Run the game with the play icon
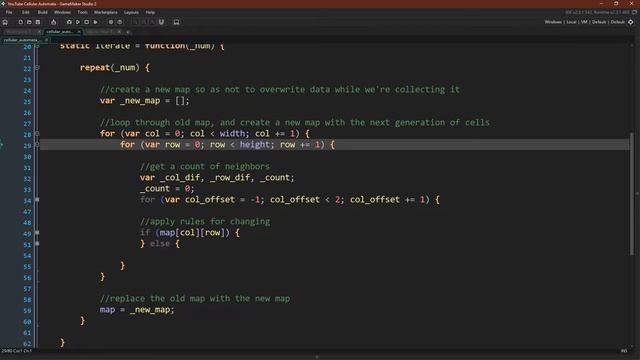Image resolution: width=640 pixels, height=360 pixels. coord(78,22)
